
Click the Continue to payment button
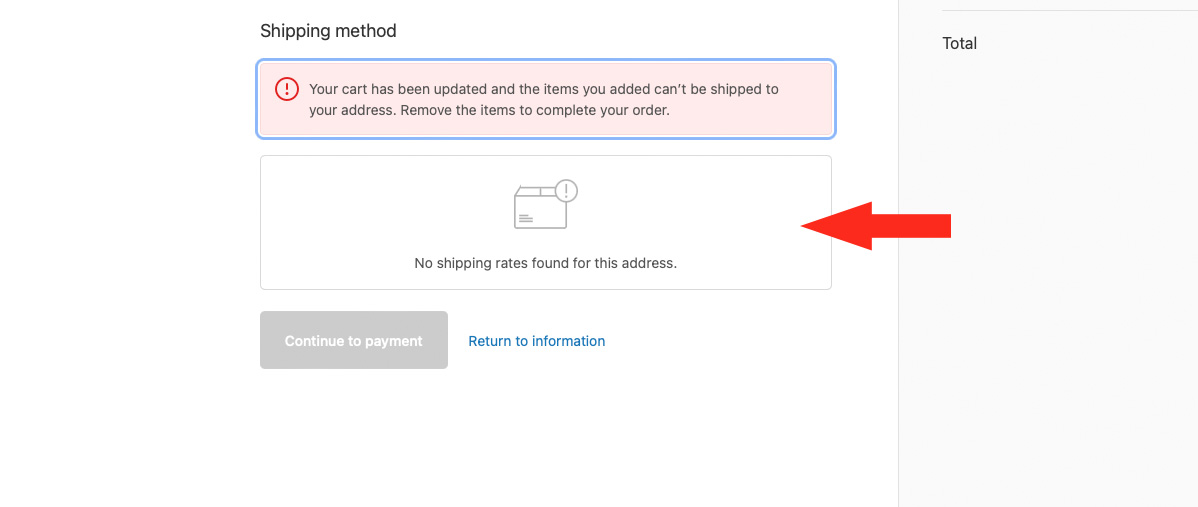(354, 340)
